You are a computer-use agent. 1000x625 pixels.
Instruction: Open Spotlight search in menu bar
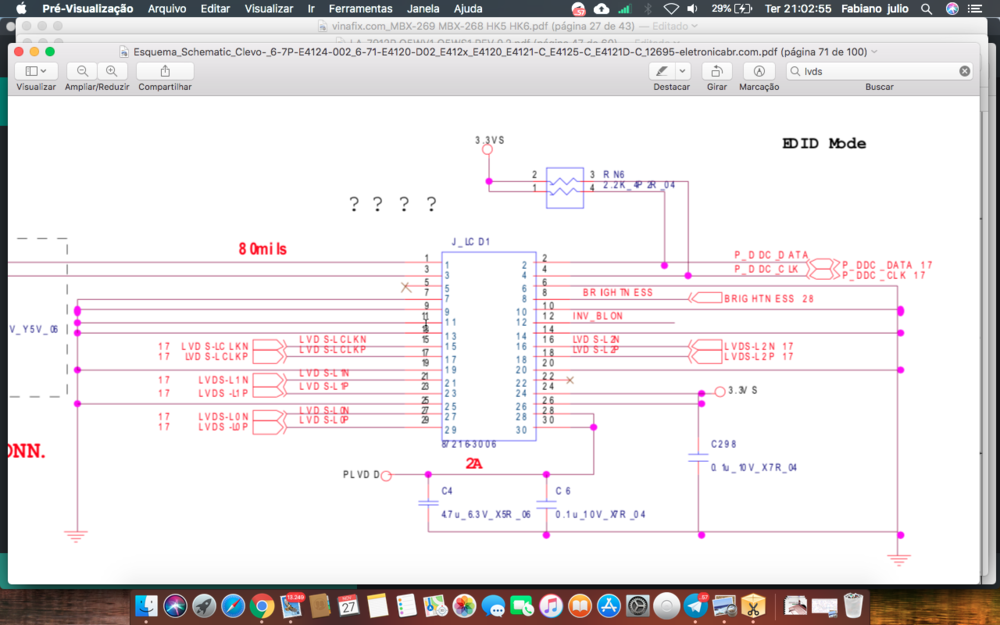pos(927,9)
